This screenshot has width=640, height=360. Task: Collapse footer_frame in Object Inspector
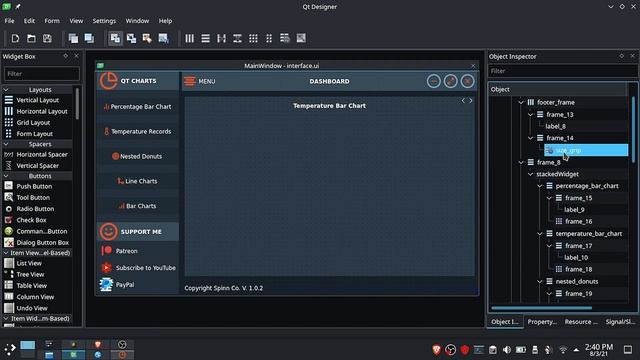tap(521, 102)
